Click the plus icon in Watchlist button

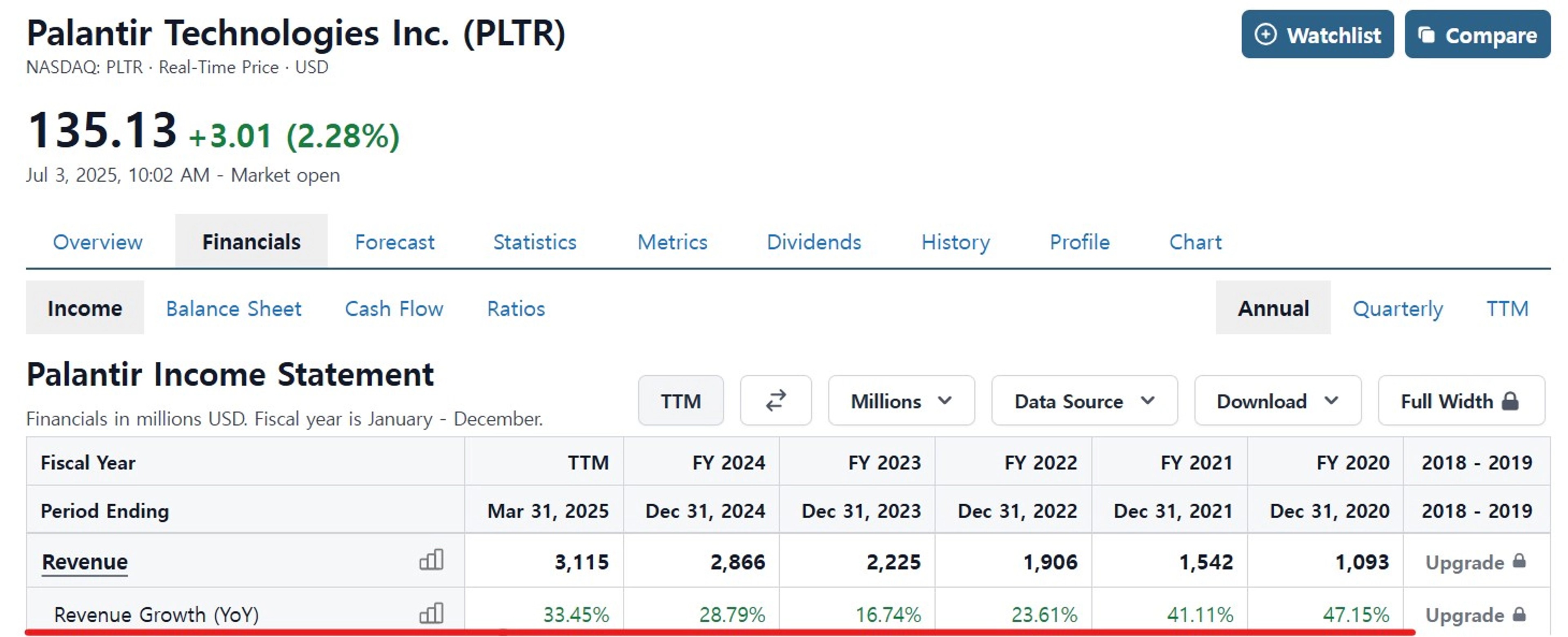[1265, 34]
